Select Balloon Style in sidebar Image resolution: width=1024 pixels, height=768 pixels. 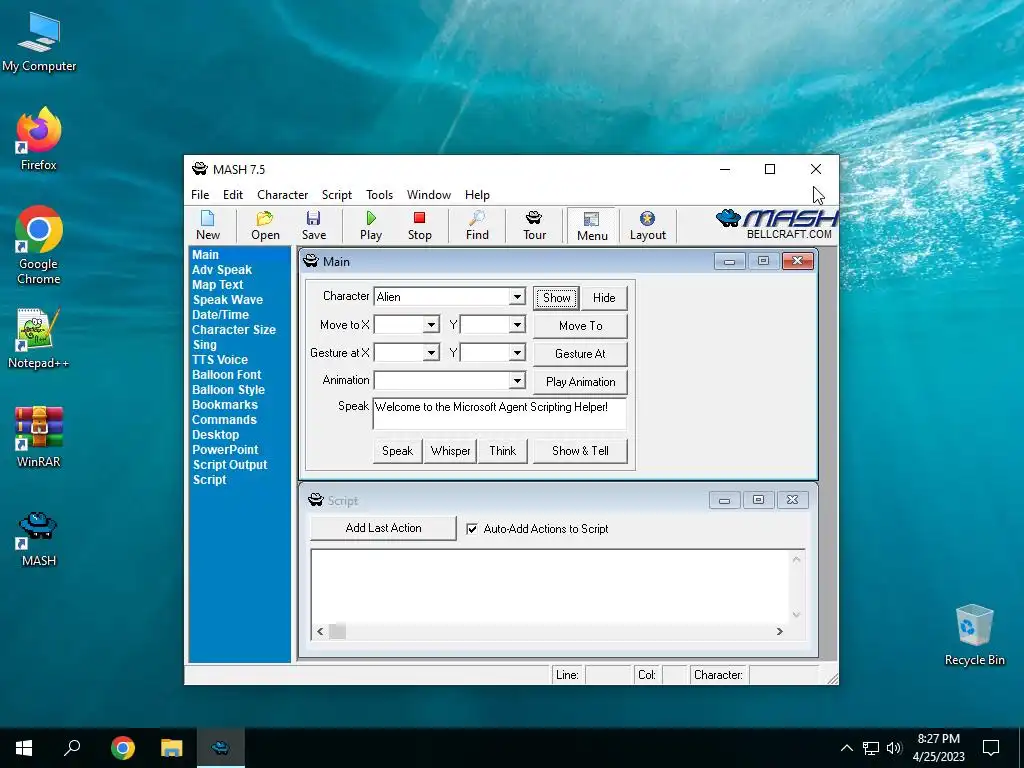tap(228, 390)
